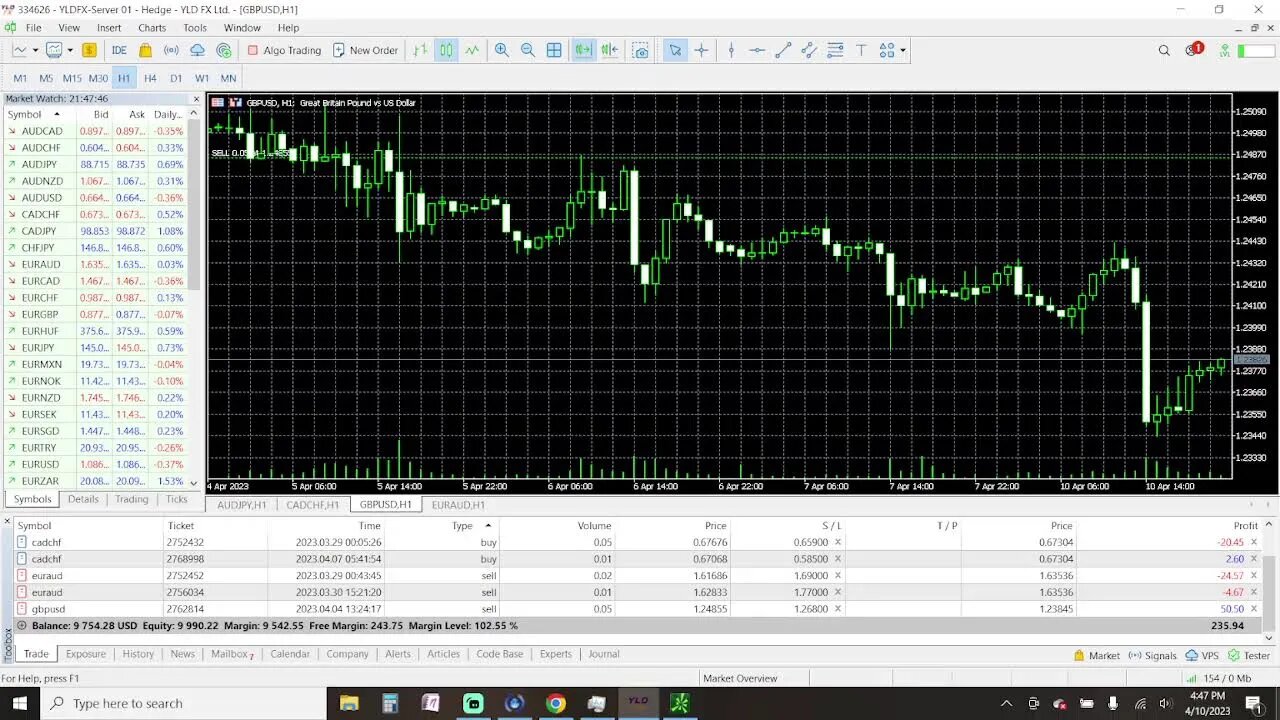Image resolution: width=1280 pixels, height=720 pixels.
Task: Open the Insert menu
Action: point(109,28)
